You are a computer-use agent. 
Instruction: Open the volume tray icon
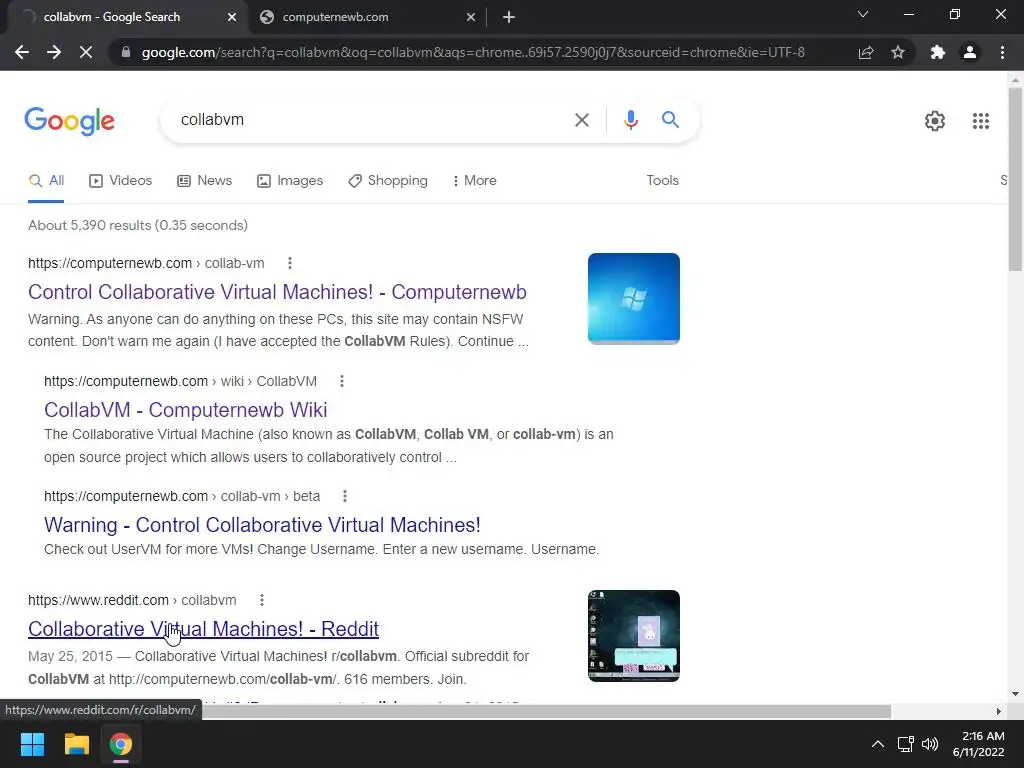pyautogui.click(x=930, y=744)
